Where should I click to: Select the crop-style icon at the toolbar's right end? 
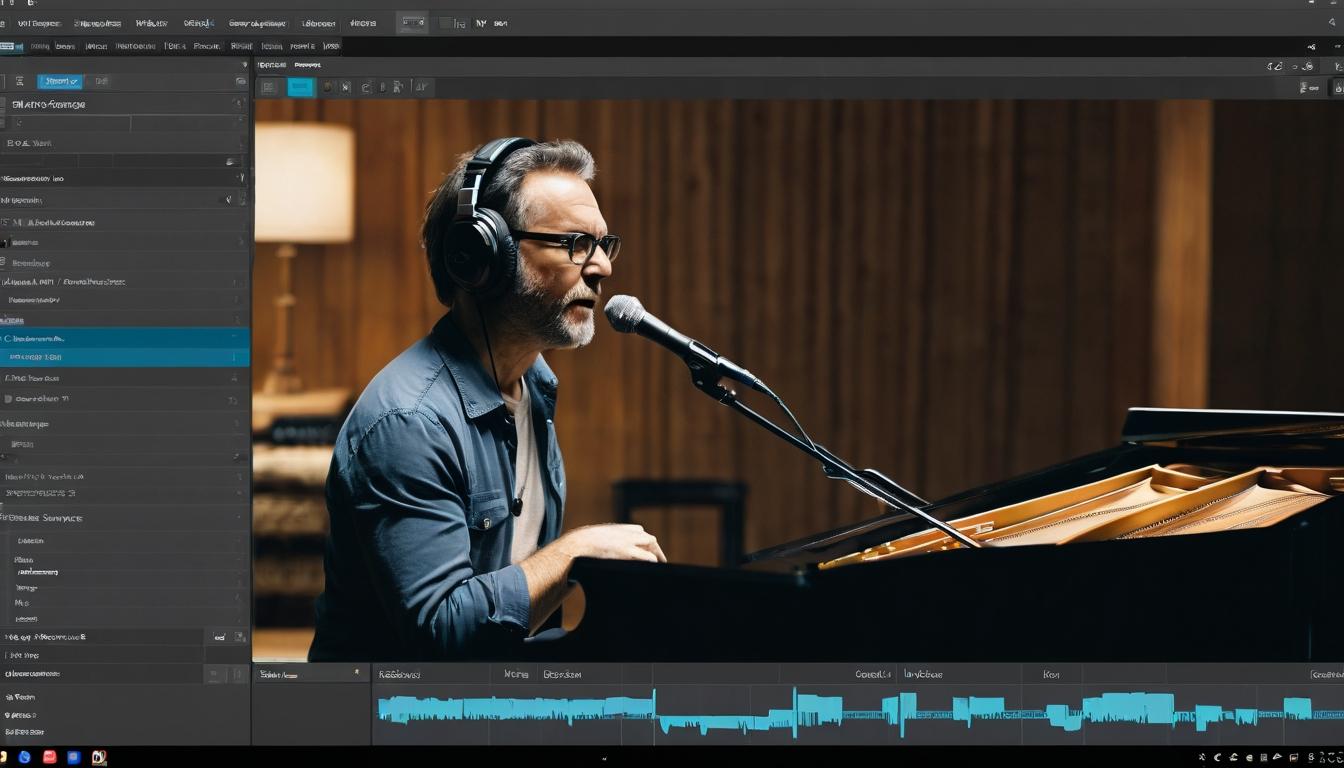(420, 87)
